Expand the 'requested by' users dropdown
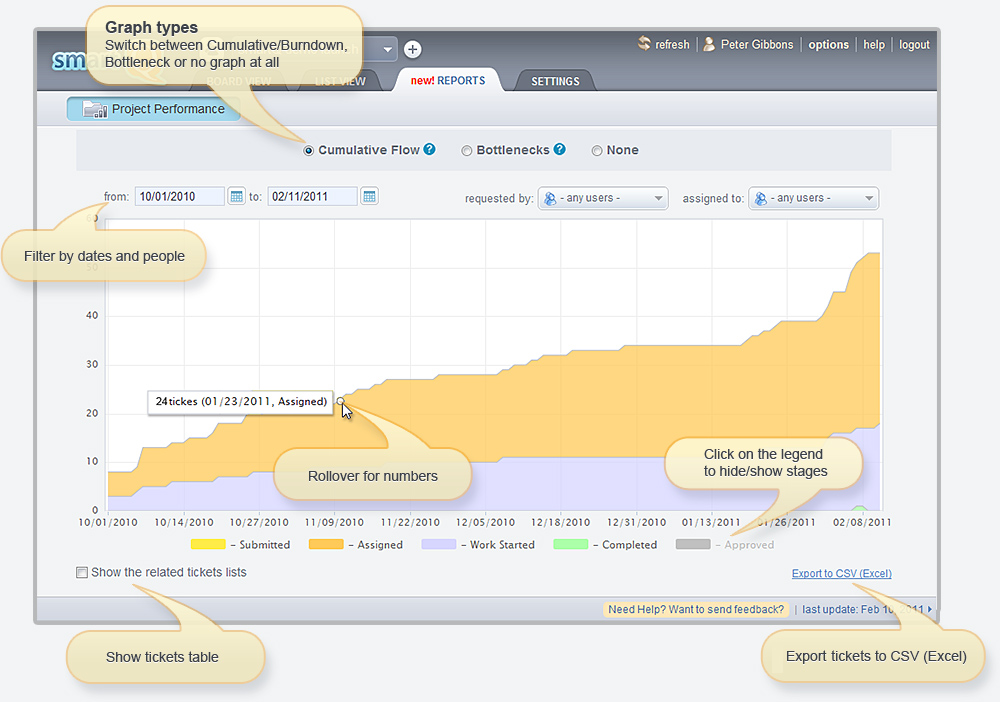The width and height of the screenshot is (1000, 702). pyautogui.click(x=603, y=198)
